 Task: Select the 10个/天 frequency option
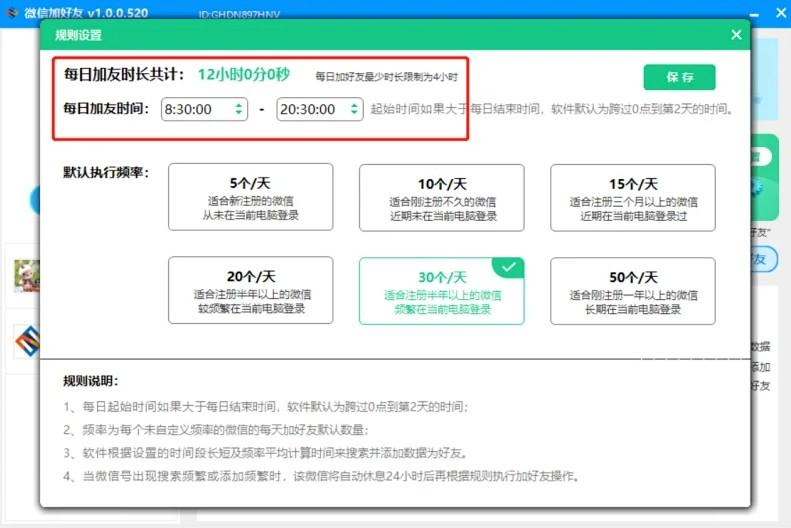[441, 198]
